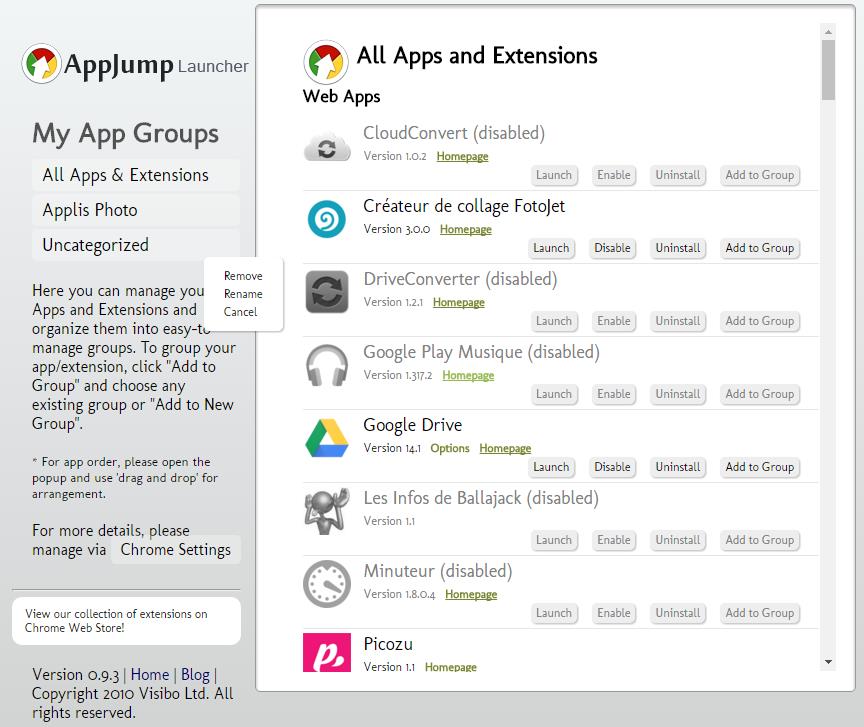The width and height of the screenshot is (864, 727).
Task: Click the Google Drive triangle icon
Action: point(327,438)
